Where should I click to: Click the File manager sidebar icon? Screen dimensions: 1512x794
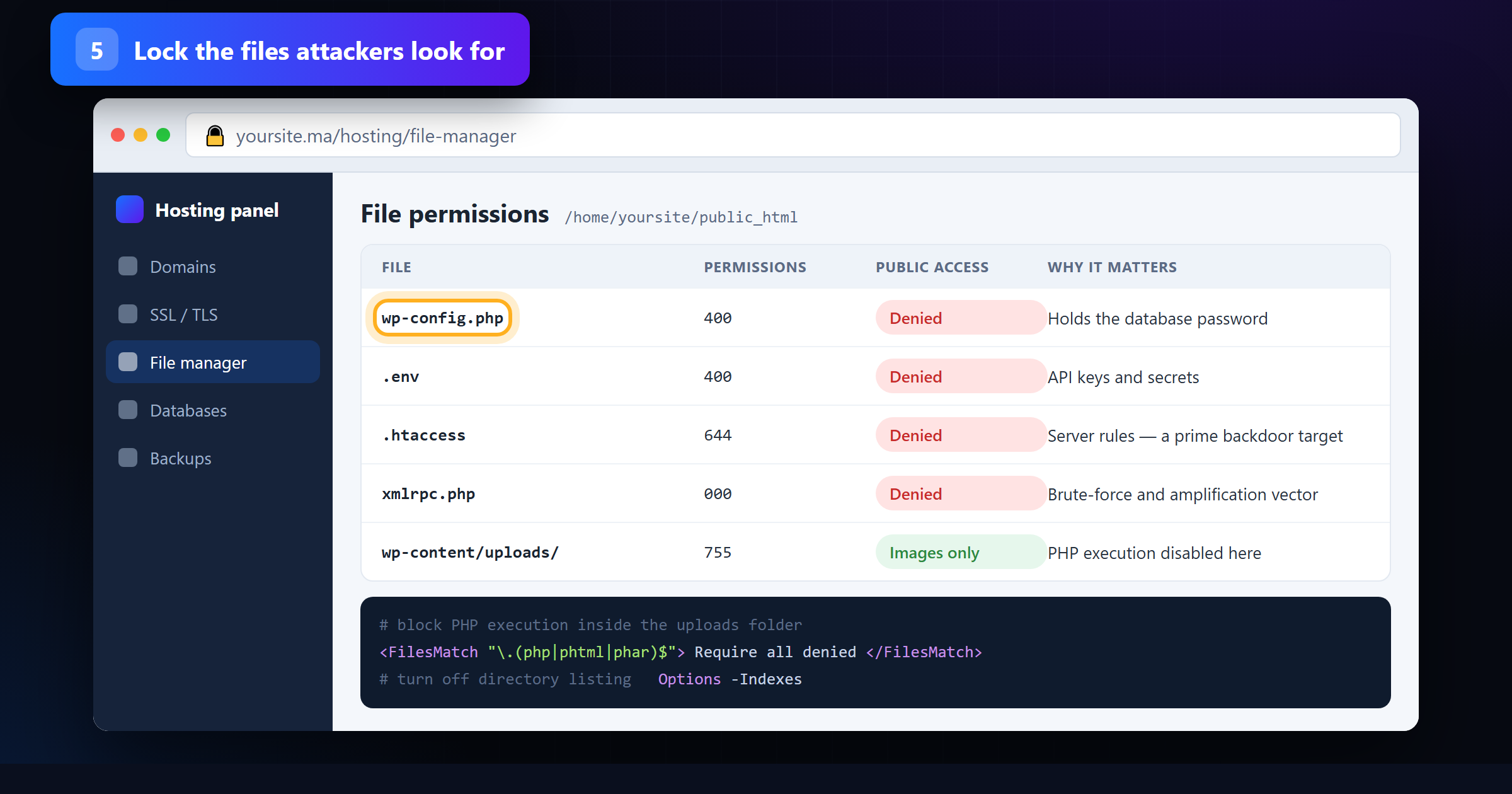coord(128,362)
